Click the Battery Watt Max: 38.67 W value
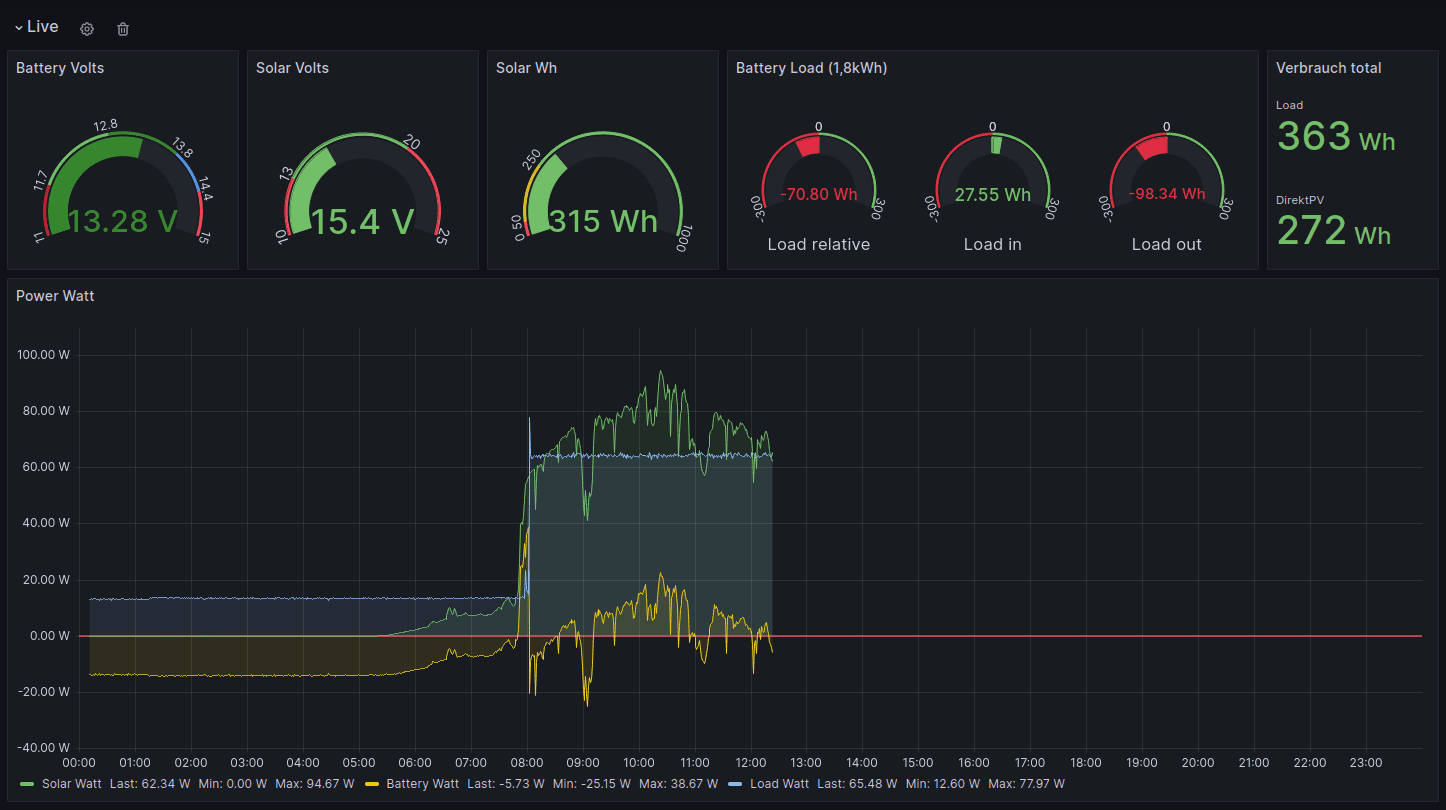 pyautogui.click(x=678, y=784)
